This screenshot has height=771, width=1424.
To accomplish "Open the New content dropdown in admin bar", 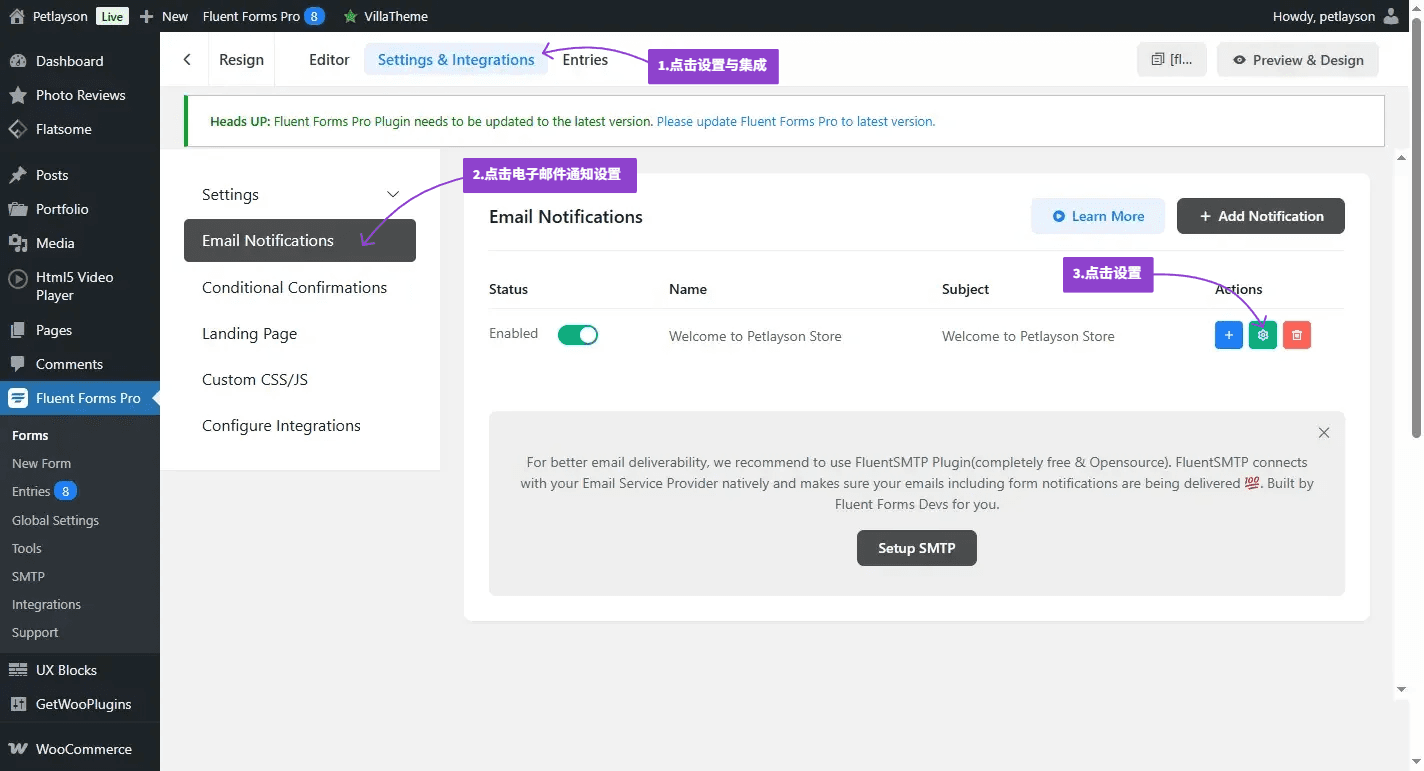I will point(164,16).
